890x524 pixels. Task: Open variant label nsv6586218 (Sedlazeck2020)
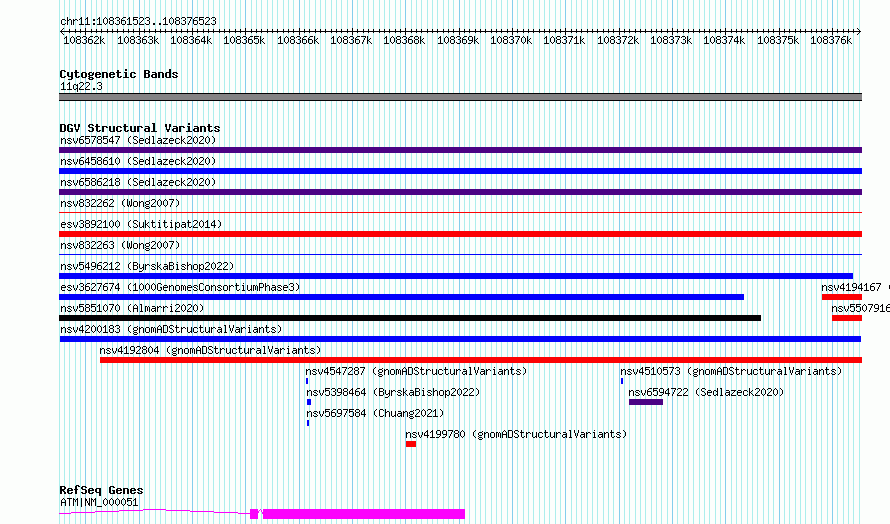click(x=138, y=182)
